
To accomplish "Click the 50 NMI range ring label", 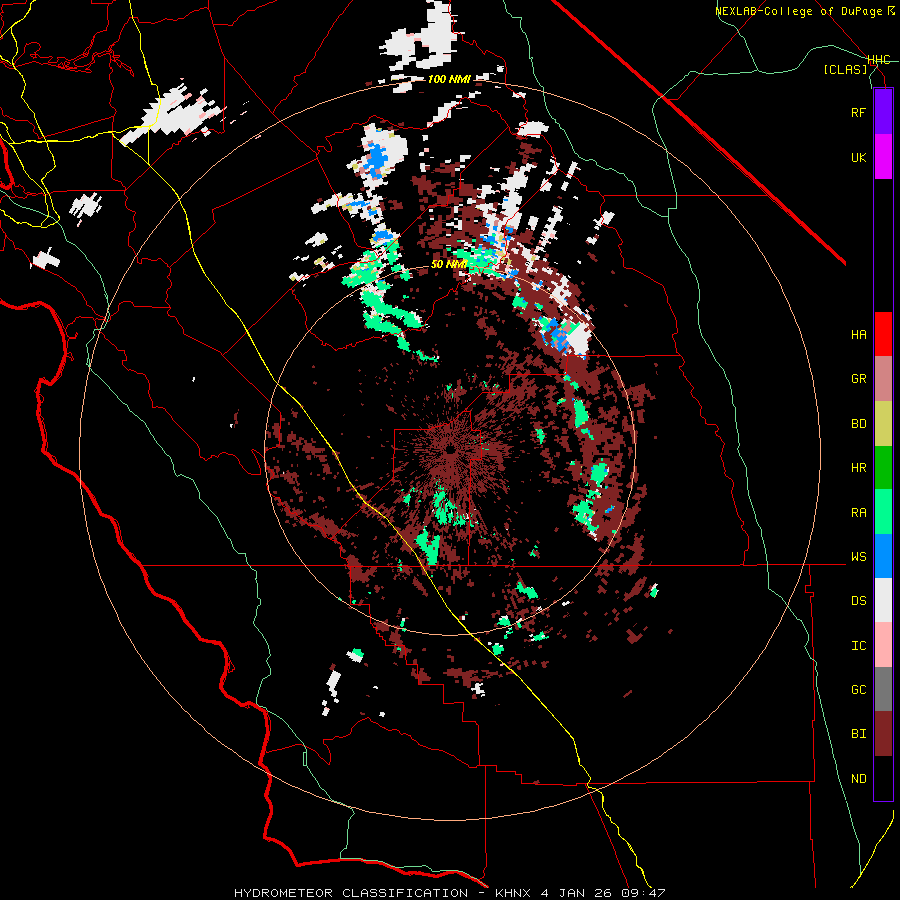I will point(449,265).
